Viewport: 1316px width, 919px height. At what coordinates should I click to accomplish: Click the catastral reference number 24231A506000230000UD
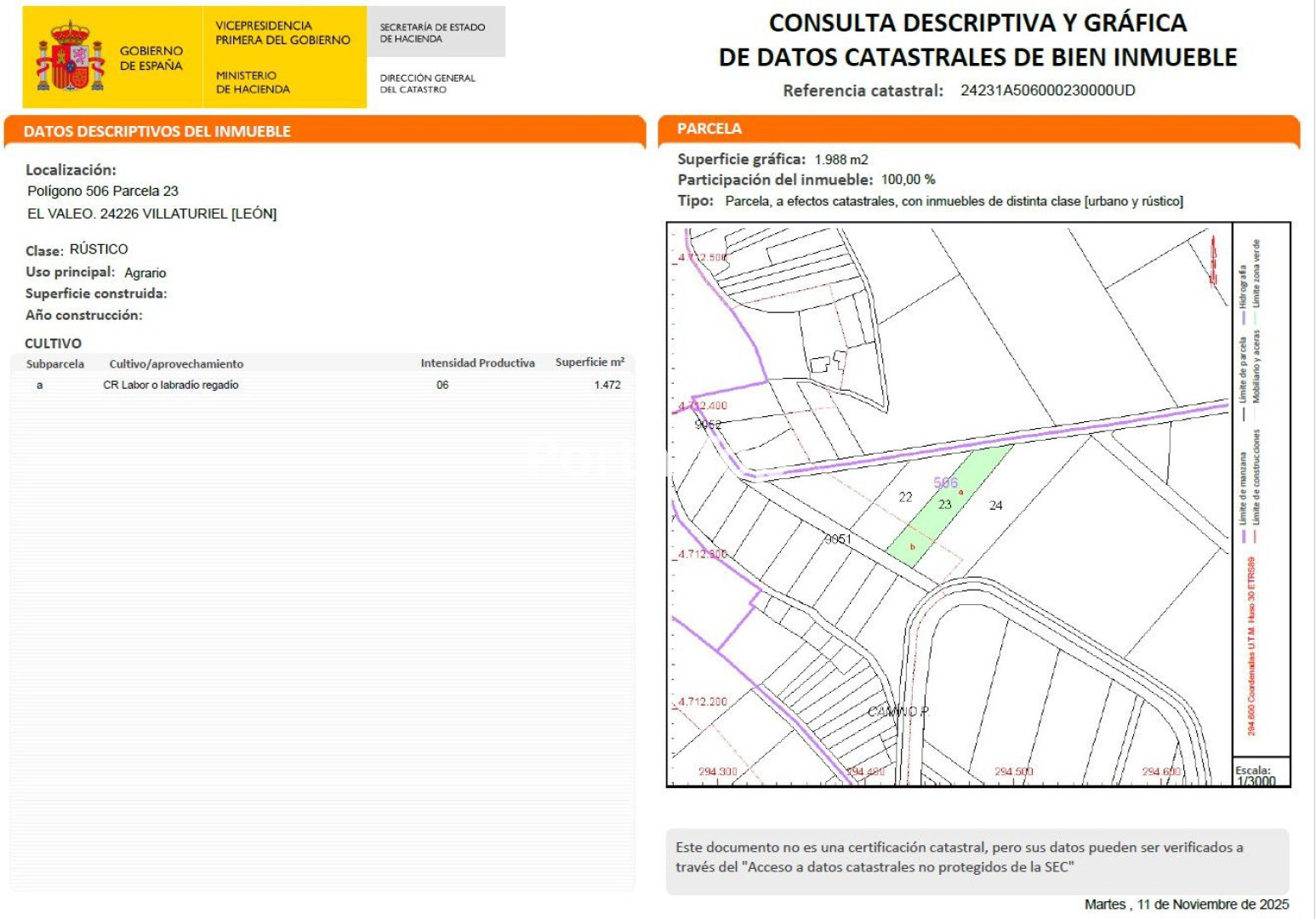pos(1047,90)
